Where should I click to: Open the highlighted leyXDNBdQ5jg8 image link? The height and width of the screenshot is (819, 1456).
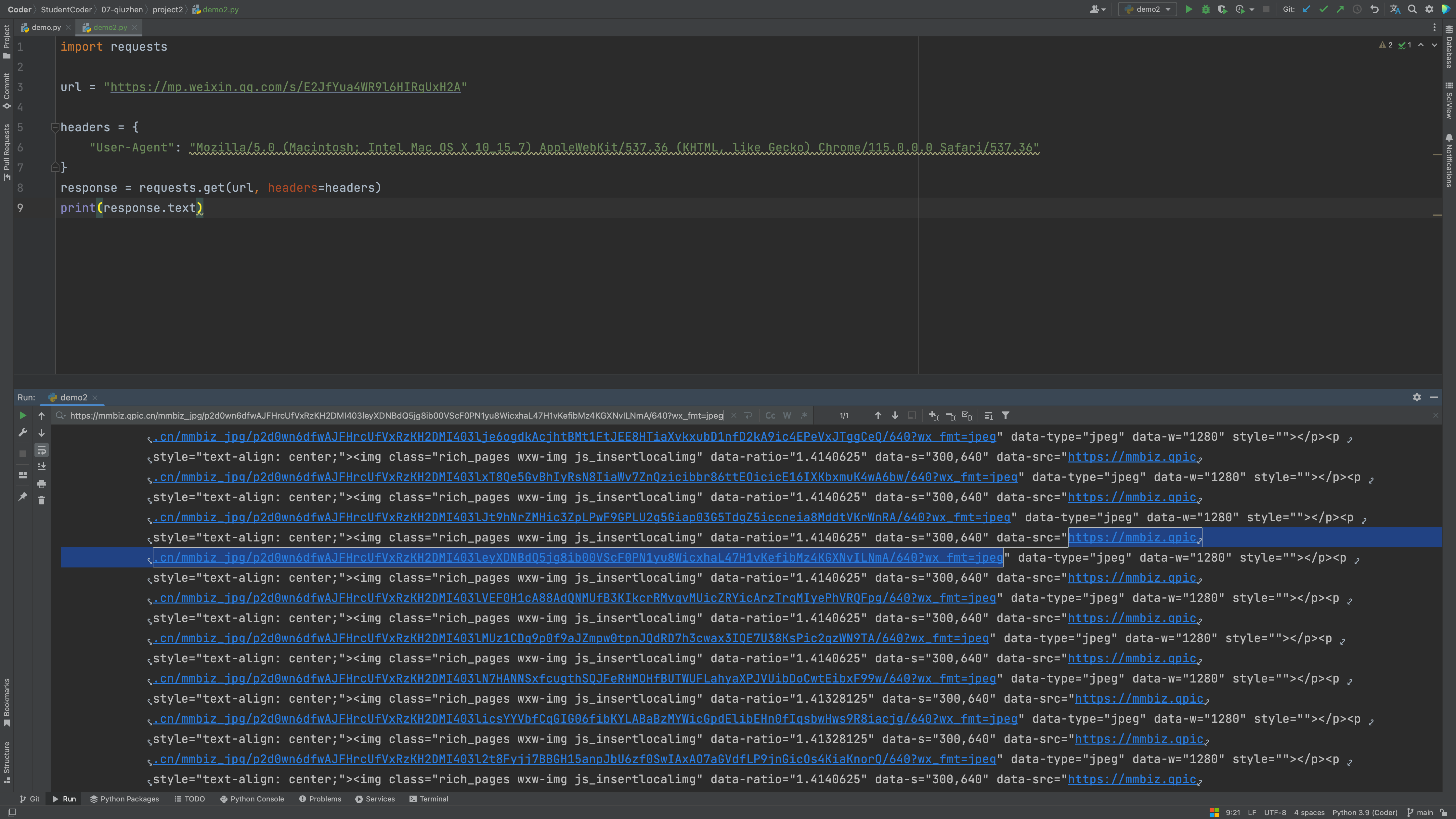[578, 558]
